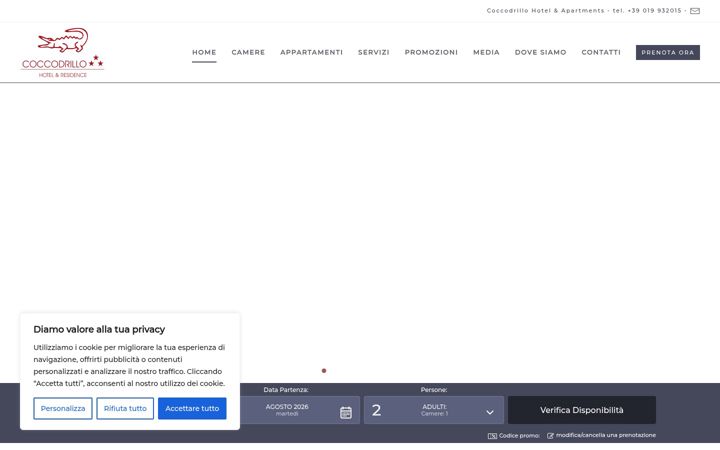Reject cookies with Rifiuta tutto
Screen dimensions: 720x450
[x=125, y=408]
